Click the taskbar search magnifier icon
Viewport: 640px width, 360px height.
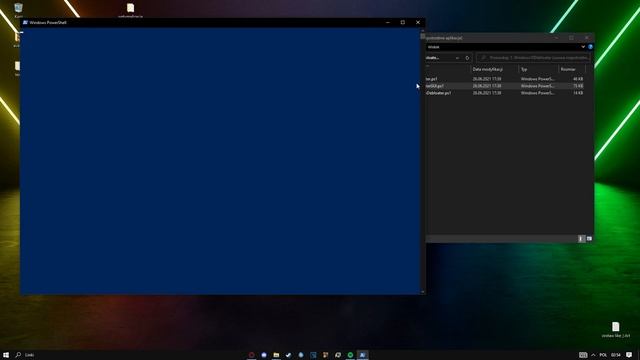(x=18, y=355)
